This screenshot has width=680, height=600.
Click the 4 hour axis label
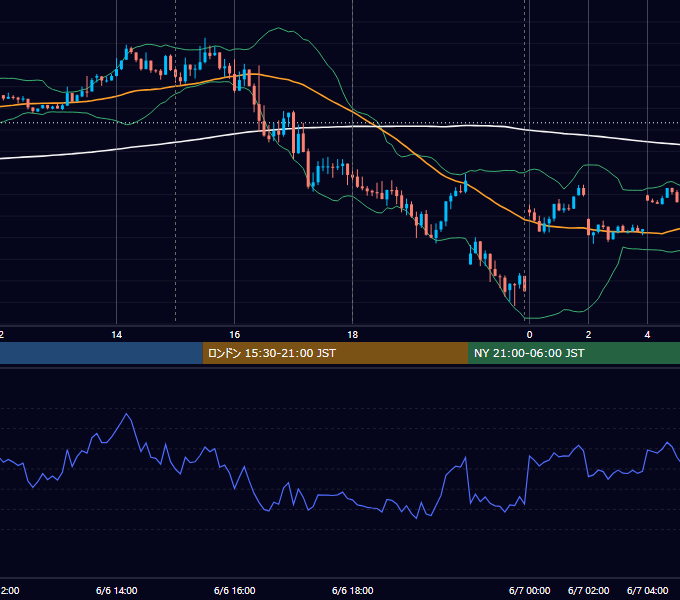coord(647,335)
